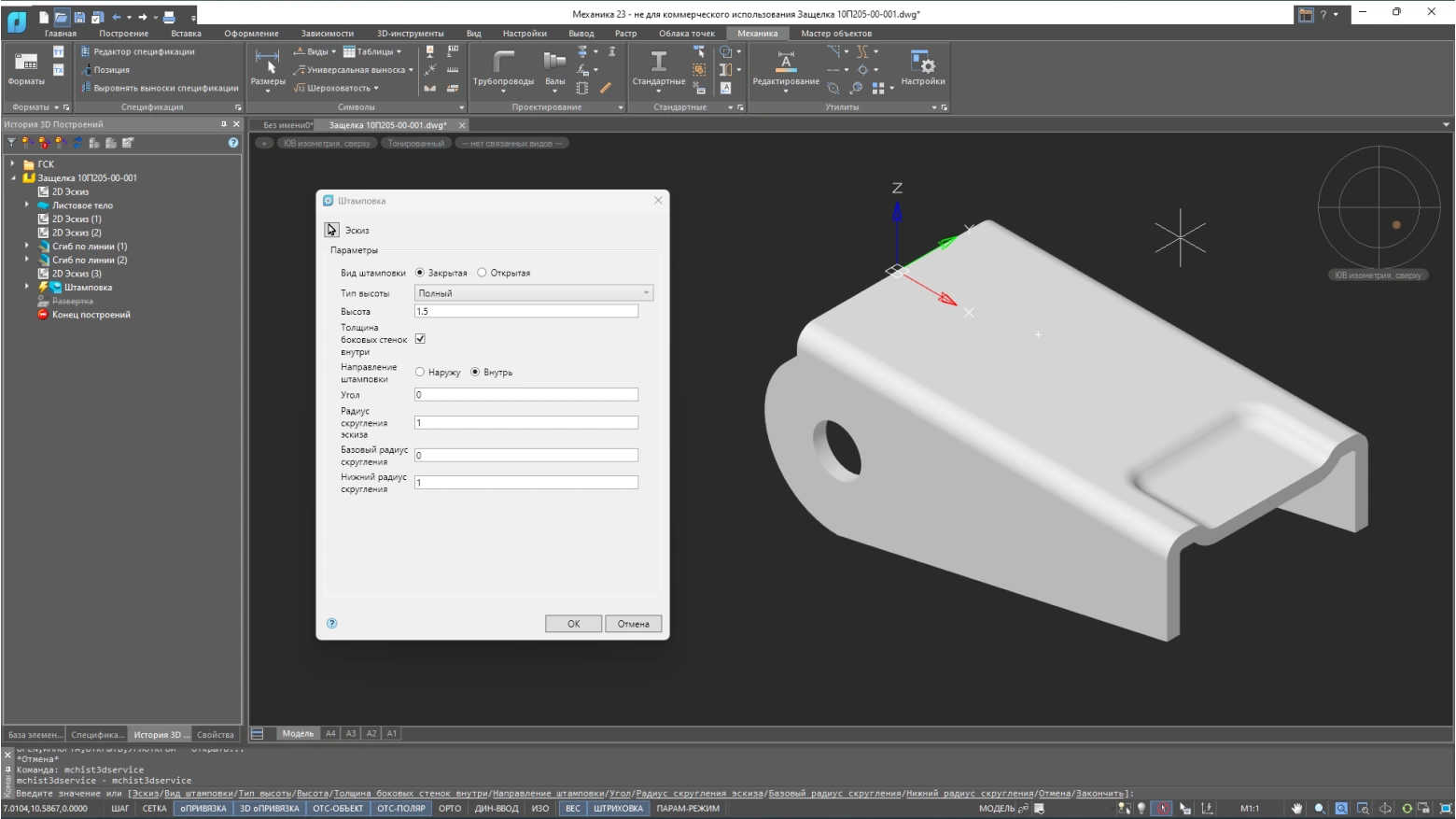Switch to the Построение ribbon tab
Viewport: 1456px width, 819px height.
point(123,34)
